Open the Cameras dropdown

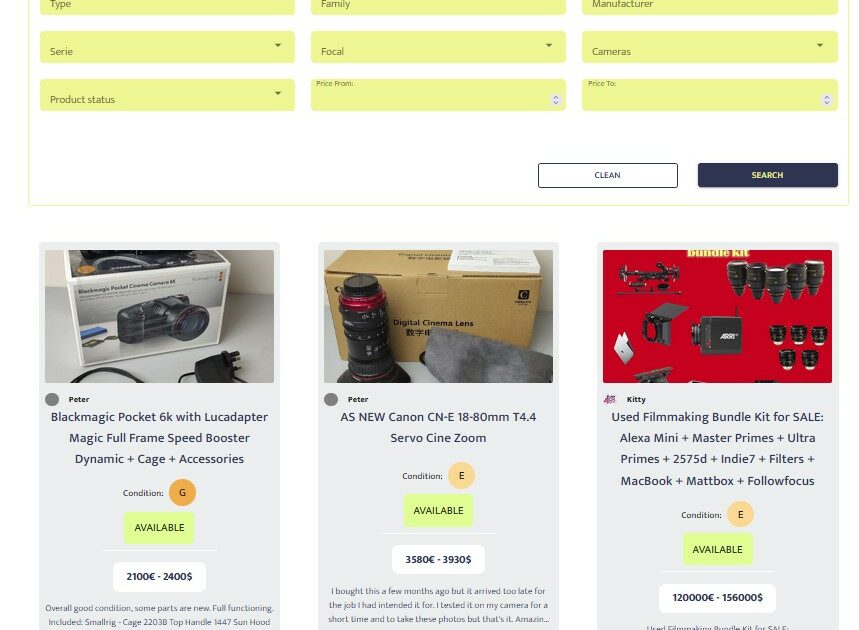pyautogui.click(x=709, y=47)
